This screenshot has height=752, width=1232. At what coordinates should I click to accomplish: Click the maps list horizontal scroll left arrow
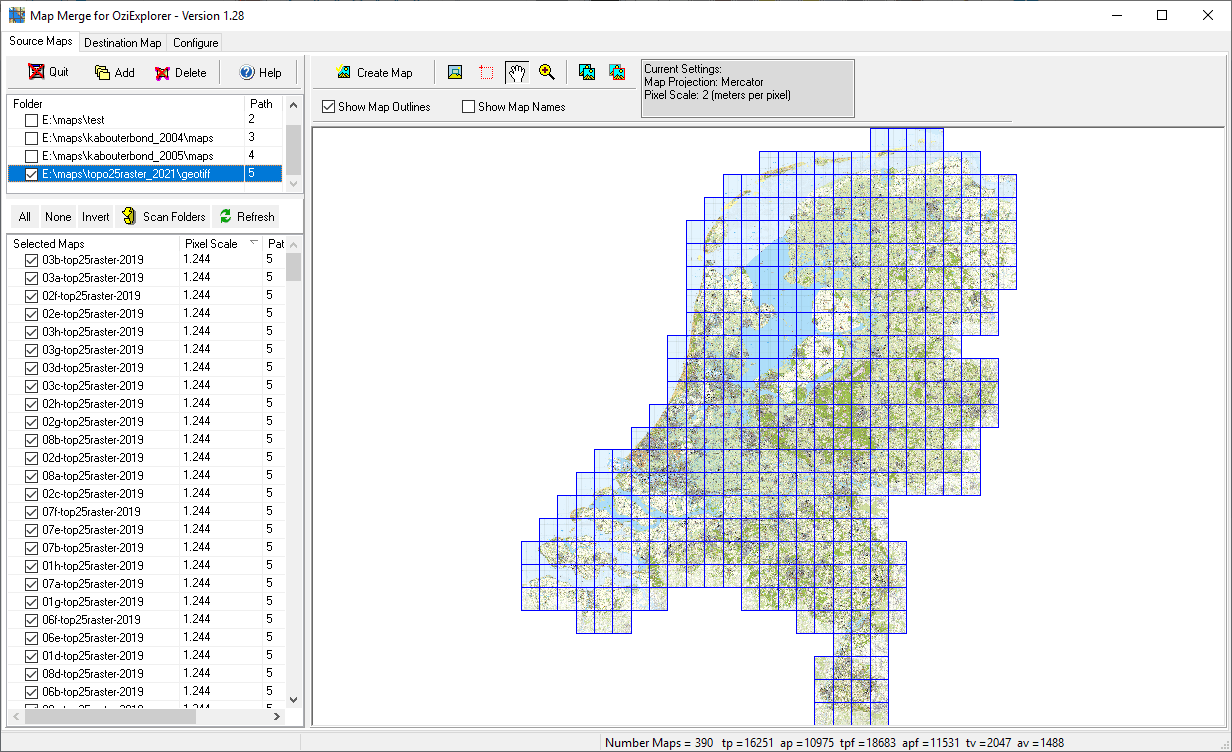coord(17,717)
